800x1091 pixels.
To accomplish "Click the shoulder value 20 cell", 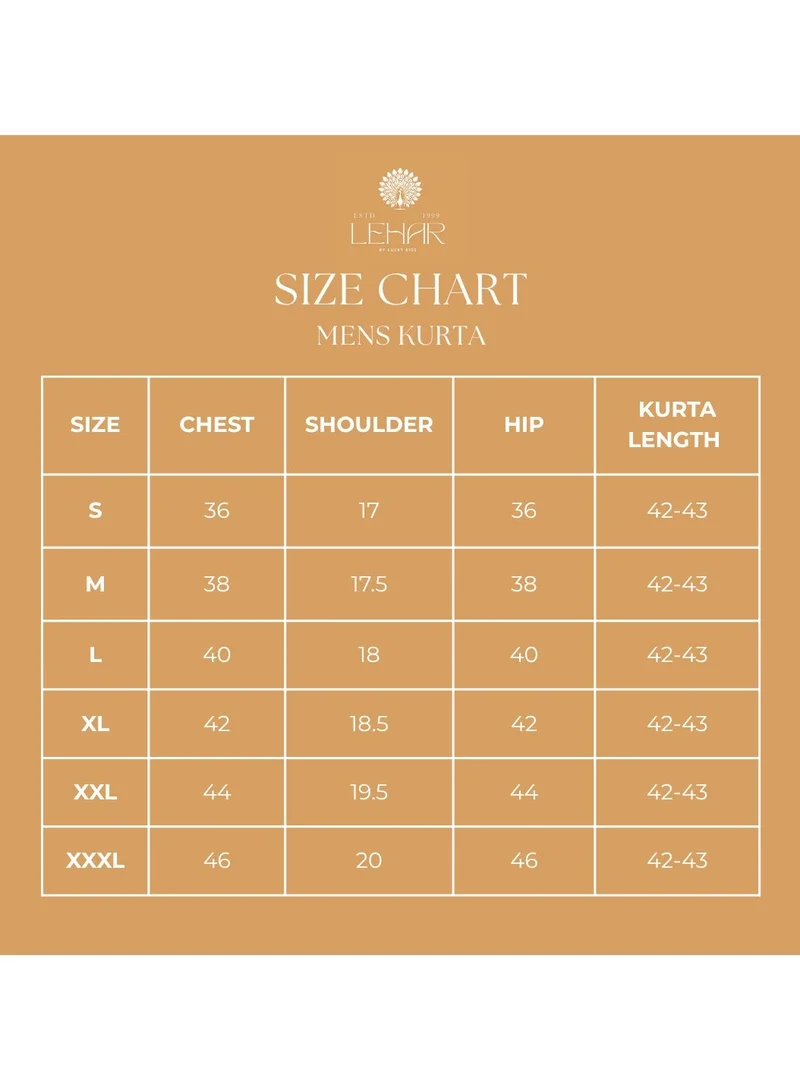I will click(369, 860).
